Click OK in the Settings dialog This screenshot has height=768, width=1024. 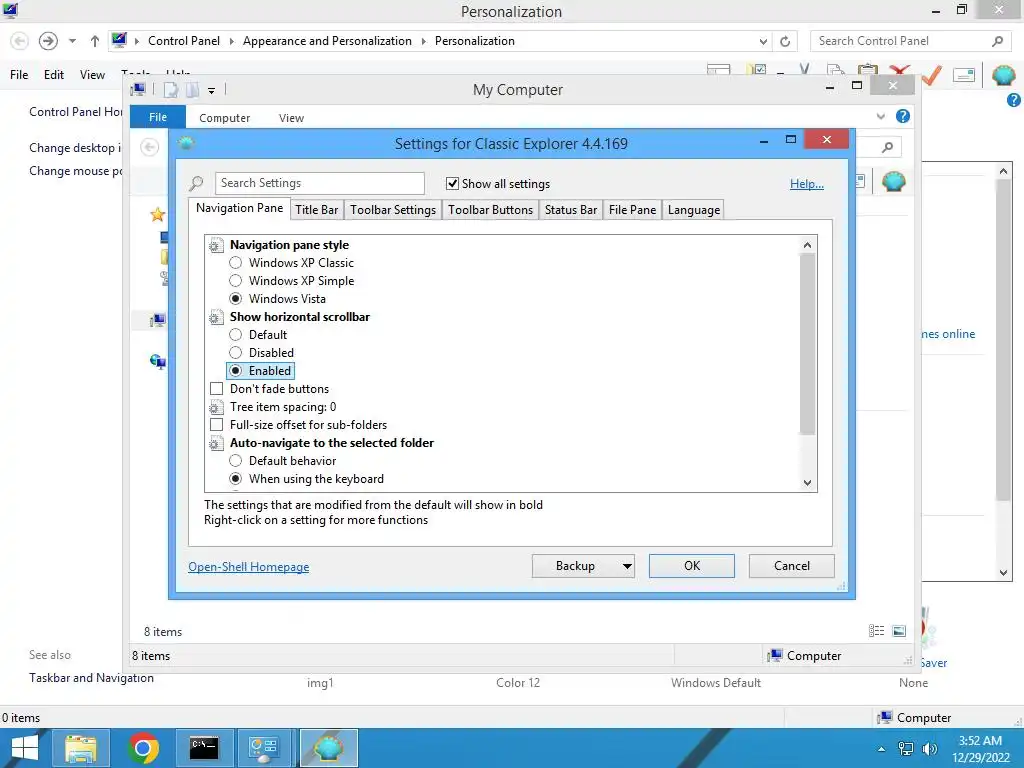[x=692, y=566]
